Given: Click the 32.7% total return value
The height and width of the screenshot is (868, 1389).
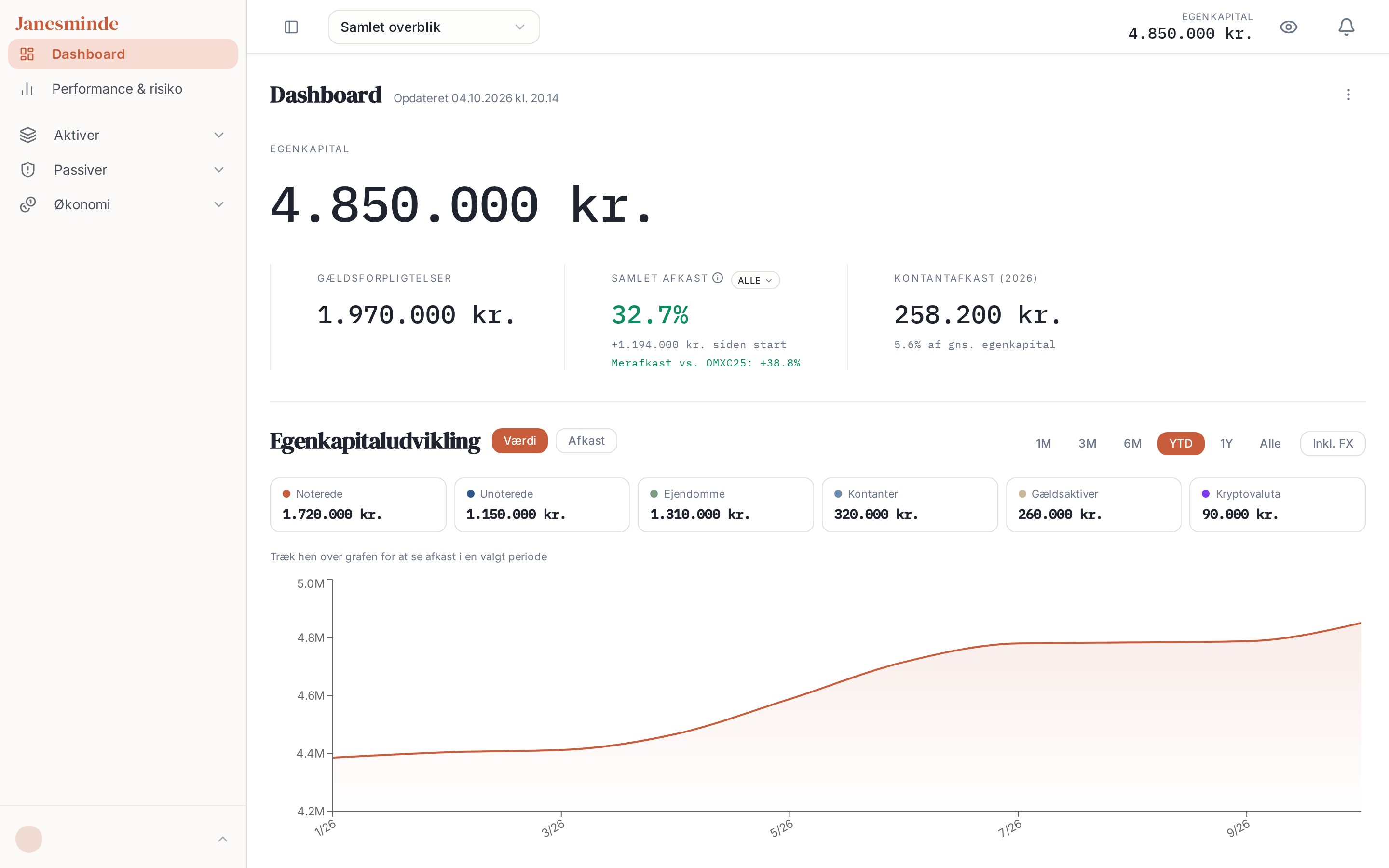Looking at the screenshot, I should click(650, 314).
